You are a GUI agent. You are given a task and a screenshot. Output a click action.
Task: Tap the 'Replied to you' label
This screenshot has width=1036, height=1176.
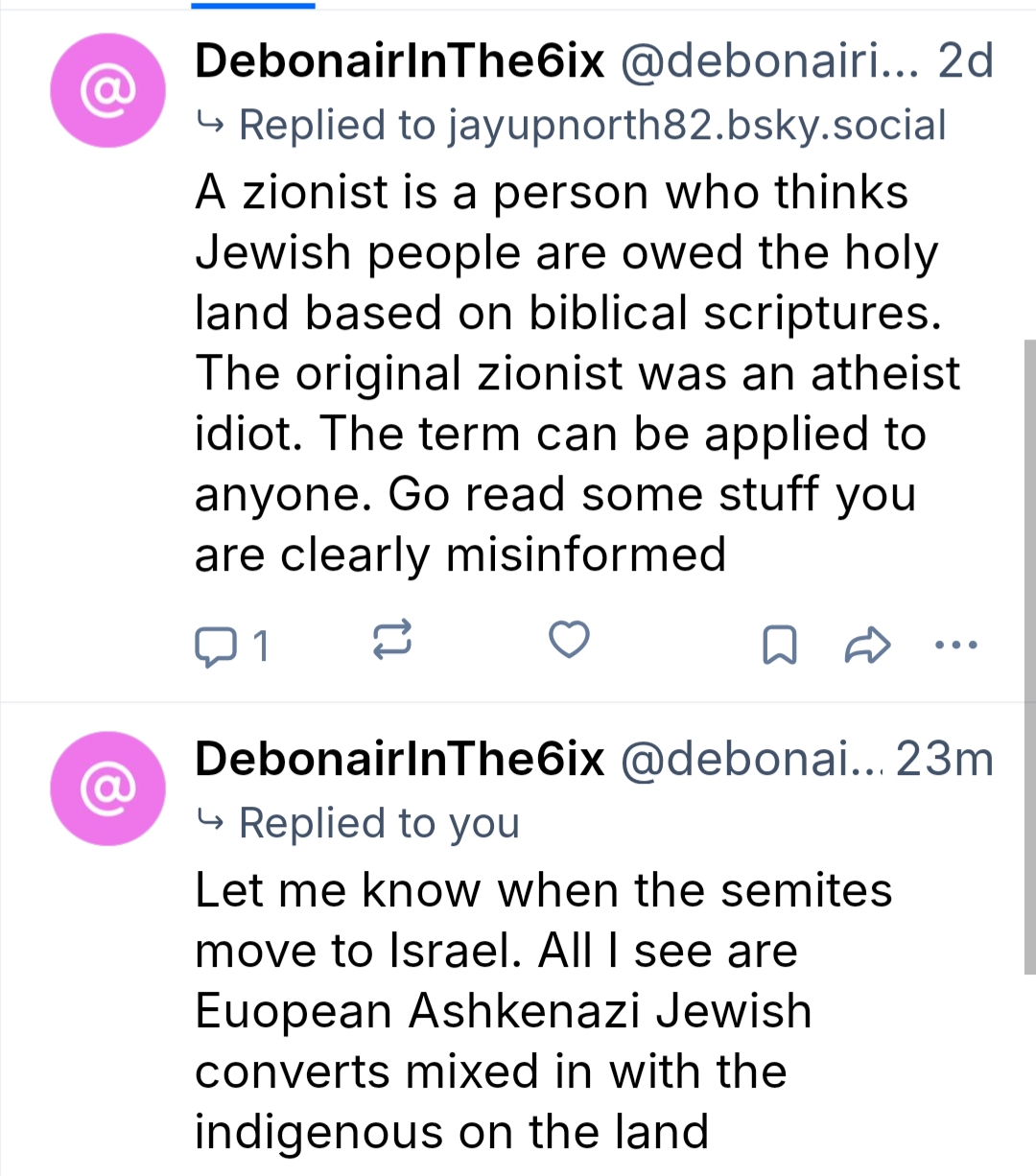379,823
